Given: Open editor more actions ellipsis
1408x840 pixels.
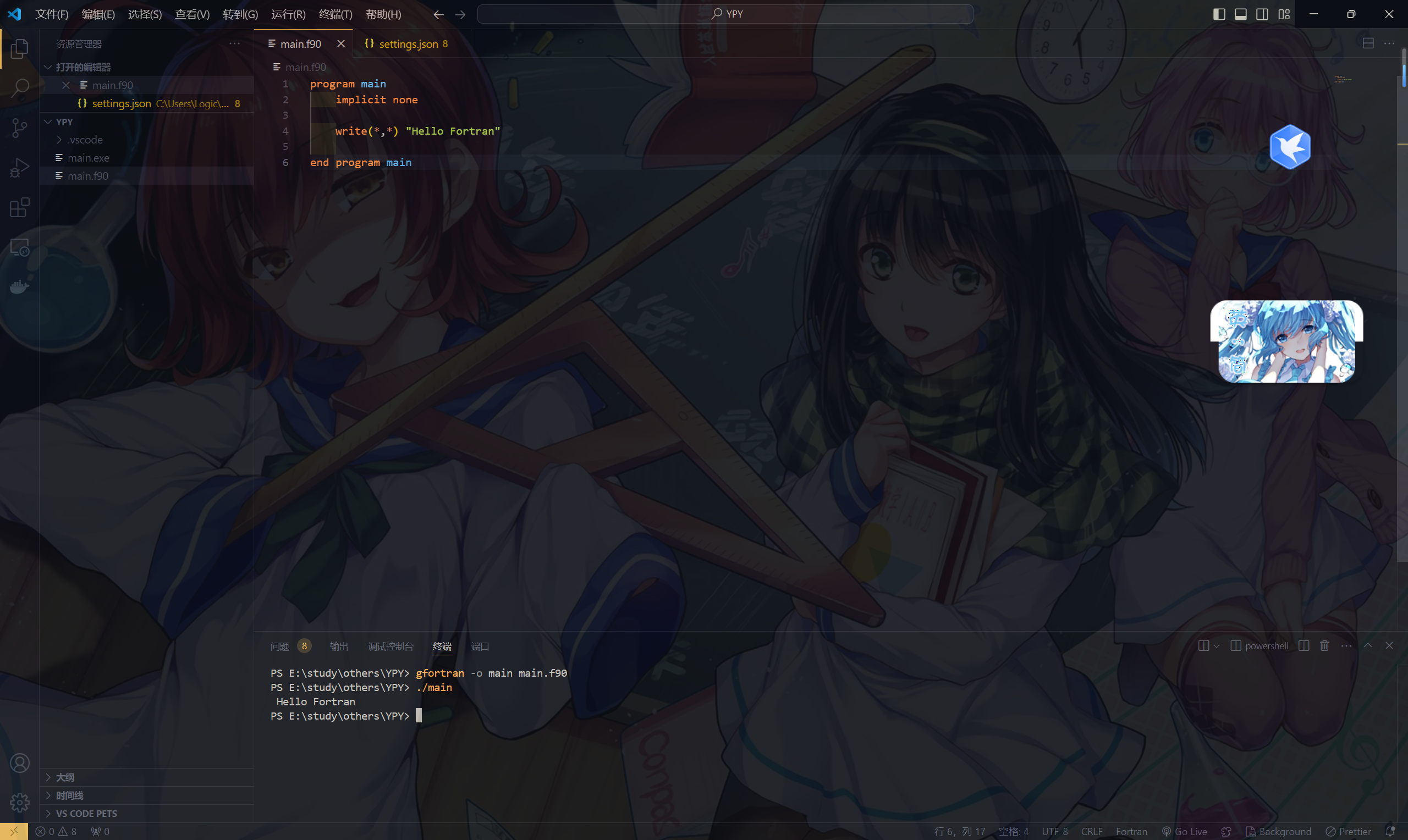Looking at the screenshot, I should [x=1389, y=43].
